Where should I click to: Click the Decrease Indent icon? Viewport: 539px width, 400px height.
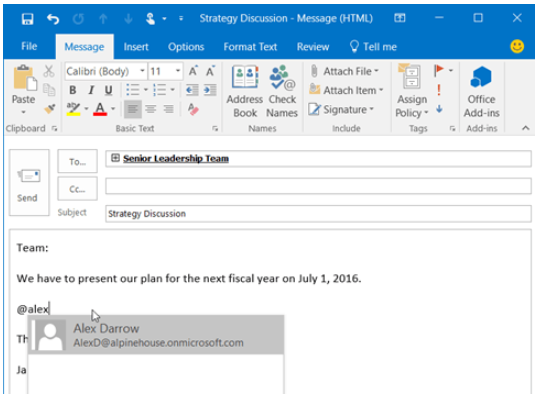click(192, 90)
